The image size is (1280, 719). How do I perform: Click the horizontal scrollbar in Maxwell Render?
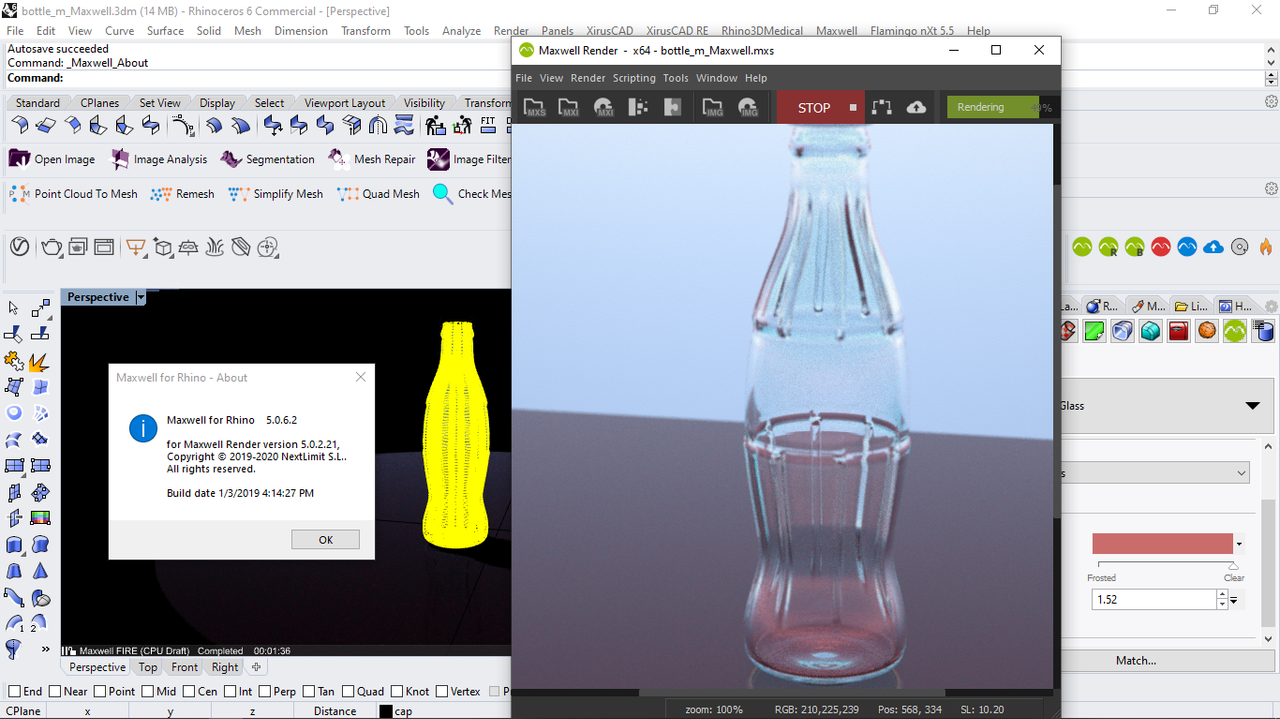click(x=791, y=692)
